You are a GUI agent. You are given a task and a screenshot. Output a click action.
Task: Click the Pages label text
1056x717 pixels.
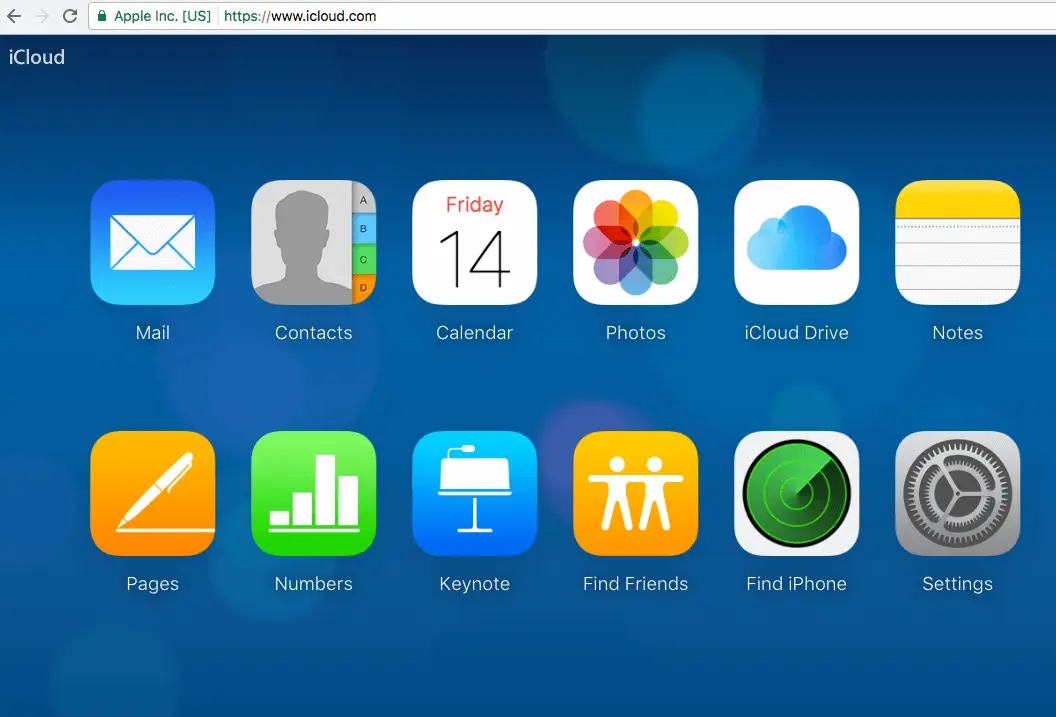click(153, 584)
